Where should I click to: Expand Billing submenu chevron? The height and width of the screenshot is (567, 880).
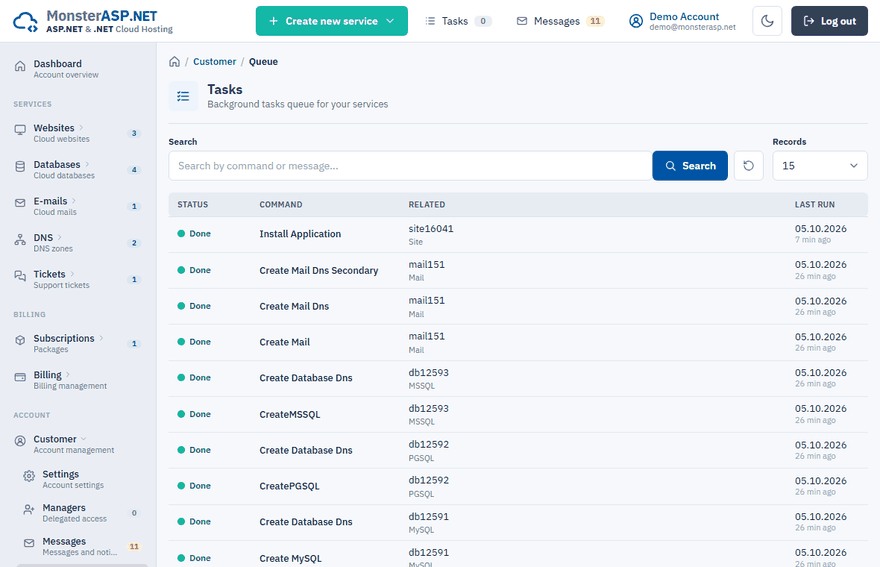point(68,374)
